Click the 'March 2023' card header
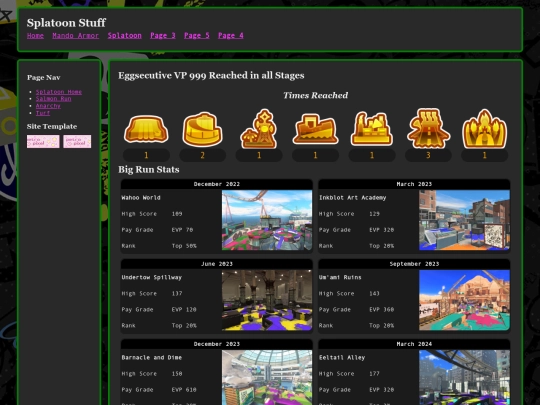Viewport: 540px width, 405px height. pyautogui.click(x=414, y=184)
